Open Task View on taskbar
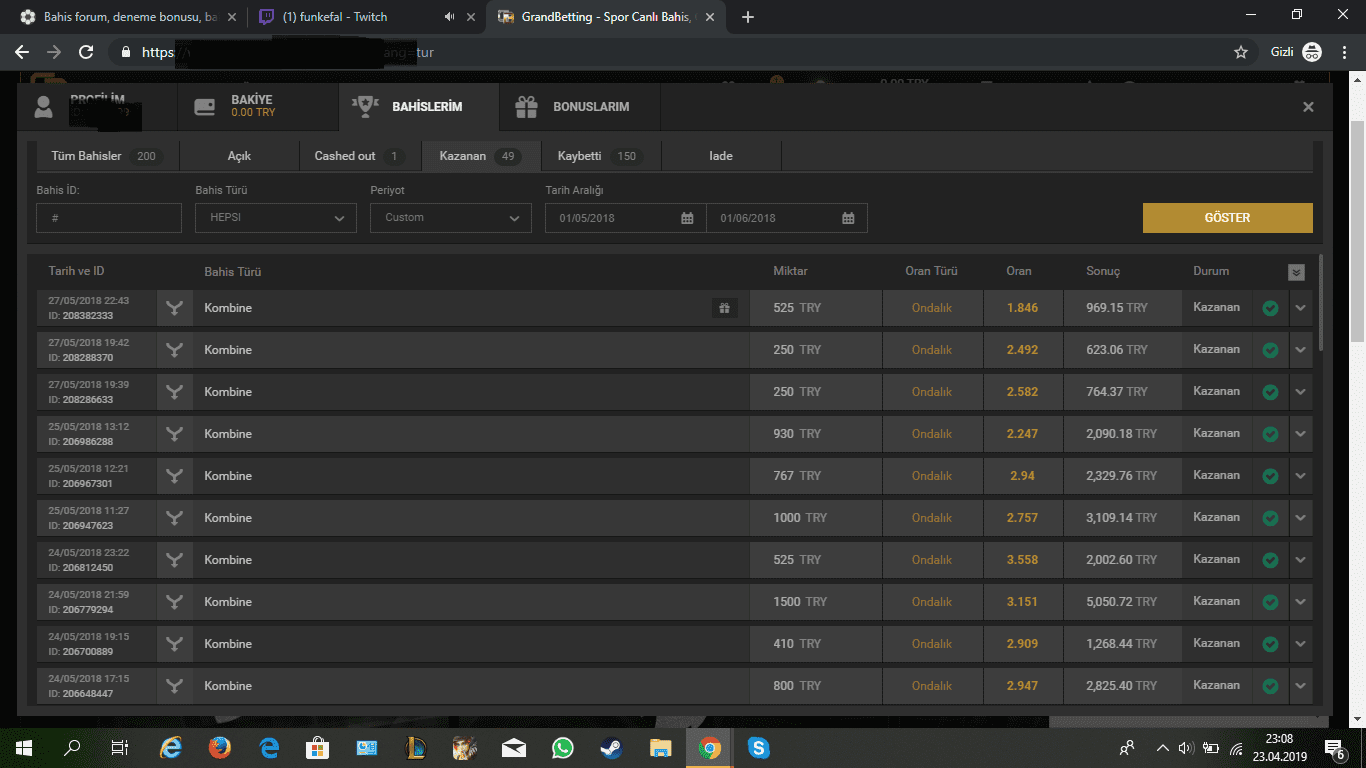Viewport: 1366px width, 768px height. 120,748
